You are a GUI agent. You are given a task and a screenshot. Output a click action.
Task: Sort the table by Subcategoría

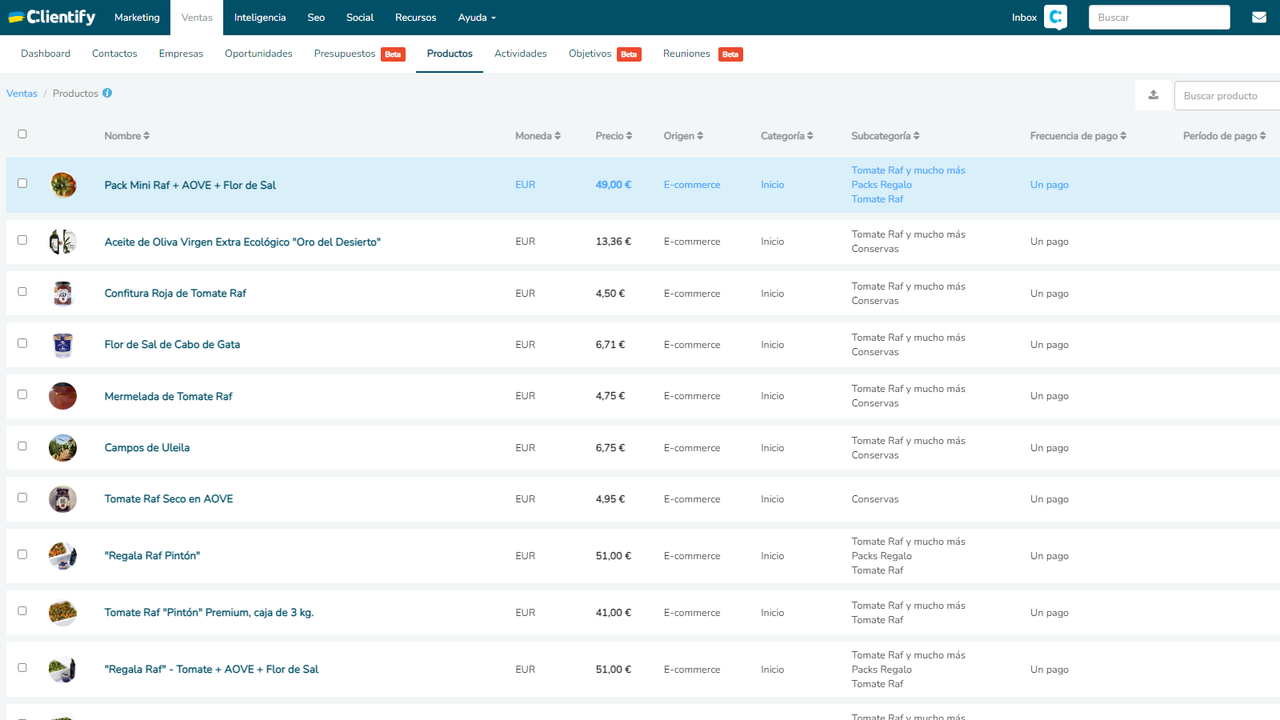(x=886, y=136)
